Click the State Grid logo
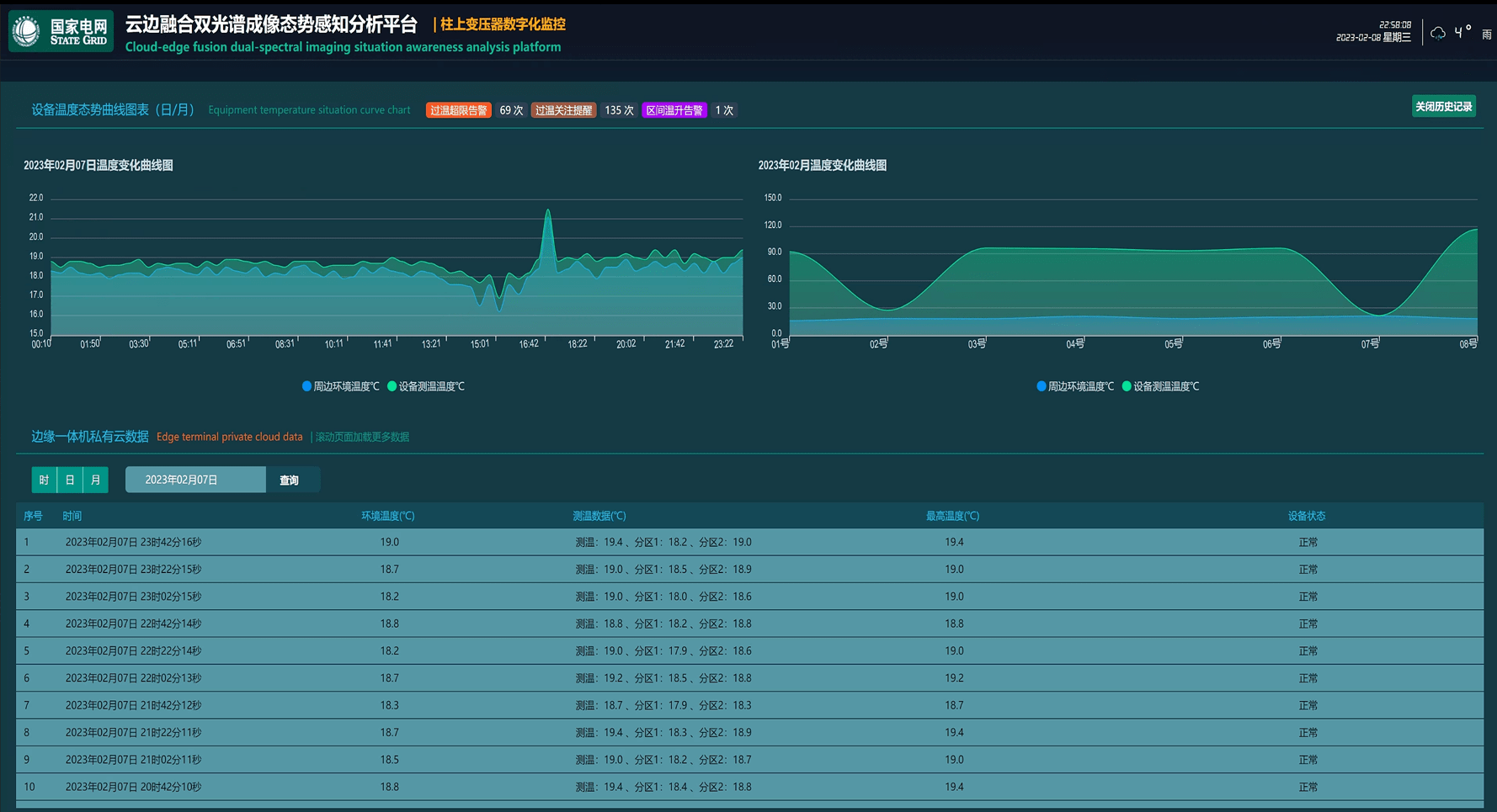The image size is (1497, 812). pyautogui.click(x=61, y=33)
